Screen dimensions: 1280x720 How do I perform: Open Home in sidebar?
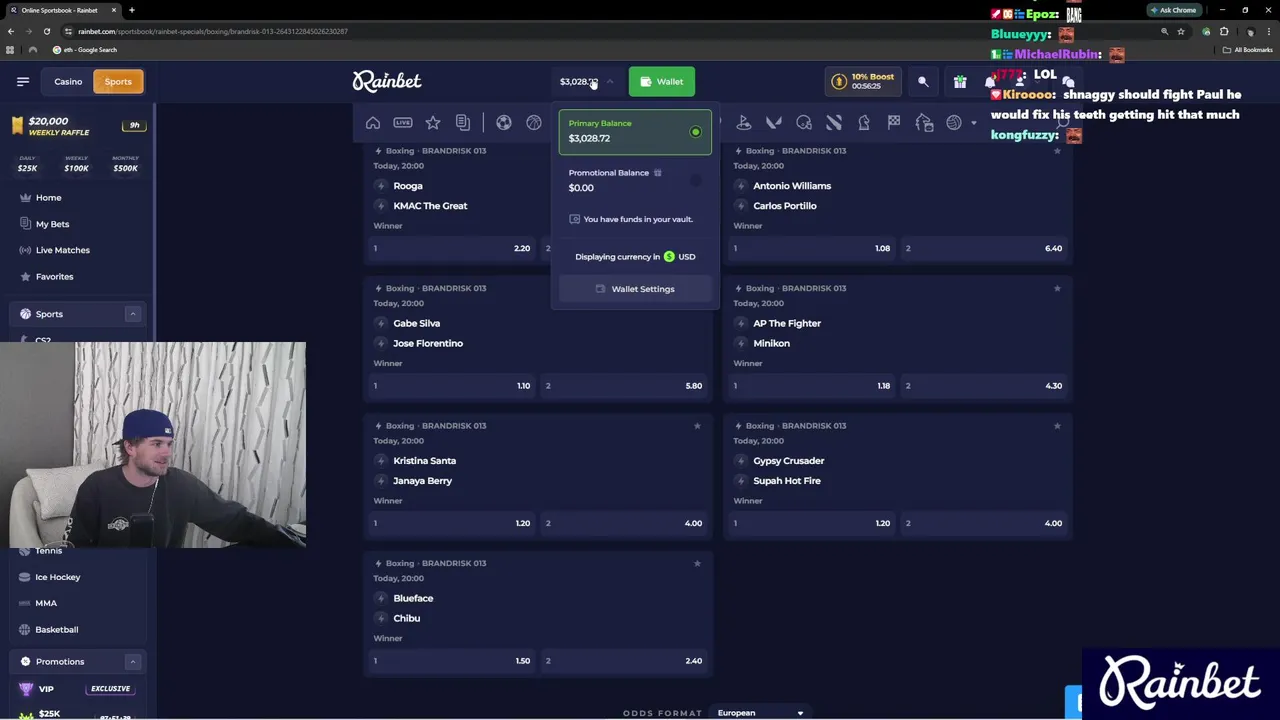[x=48, y=198]
